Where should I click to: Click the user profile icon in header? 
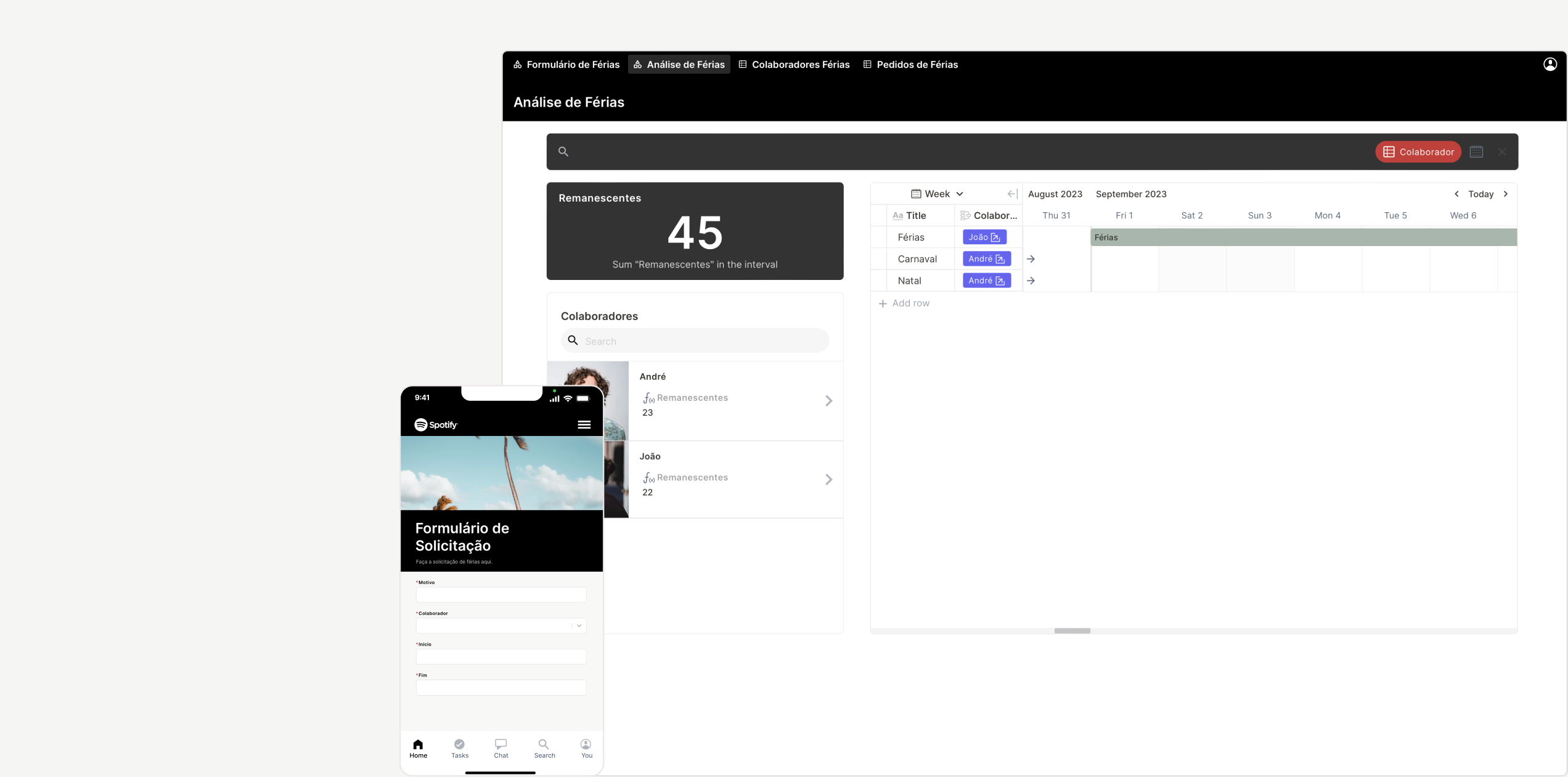[1550, 64]
